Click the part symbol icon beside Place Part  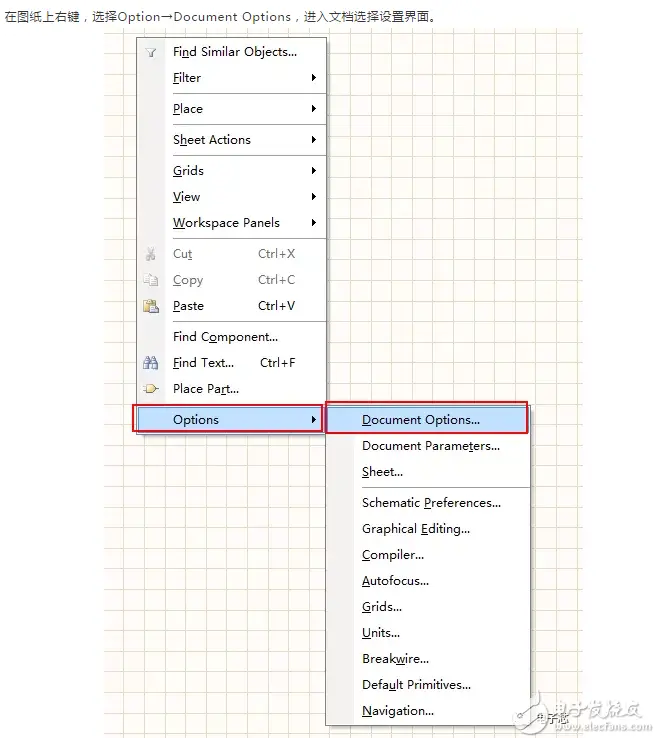[x=151, y=389]
